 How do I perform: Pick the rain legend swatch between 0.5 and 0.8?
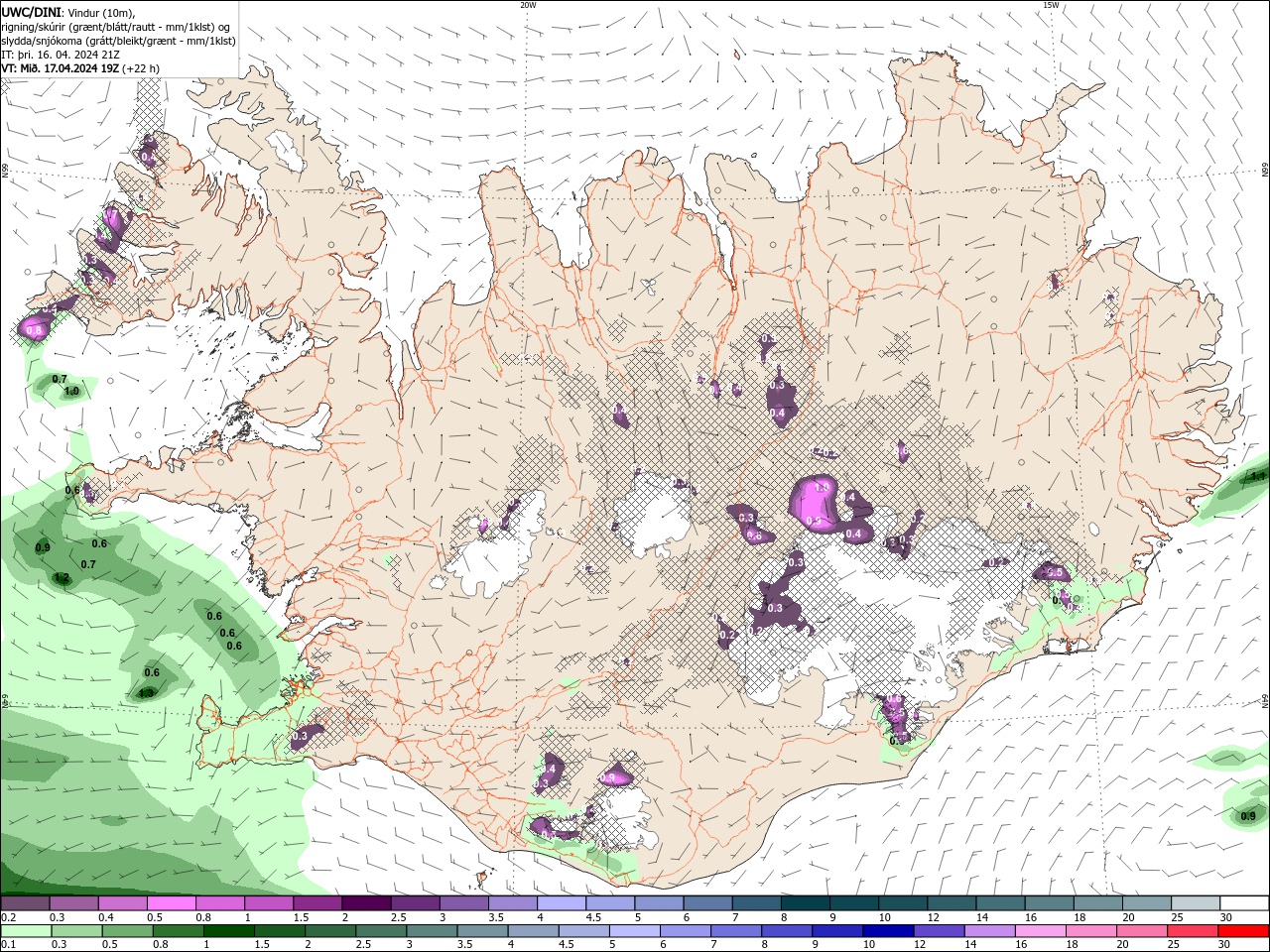pos(127,931)
